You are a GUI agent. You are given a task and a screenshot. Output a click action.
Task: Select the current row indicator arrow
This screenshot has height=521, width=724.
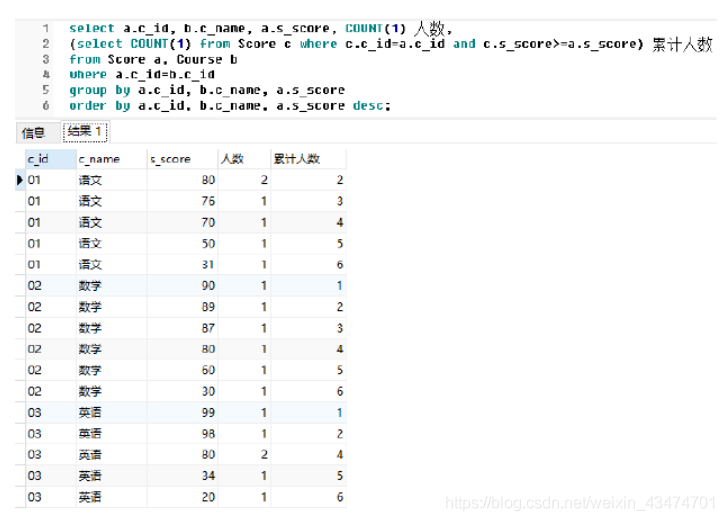19,180
